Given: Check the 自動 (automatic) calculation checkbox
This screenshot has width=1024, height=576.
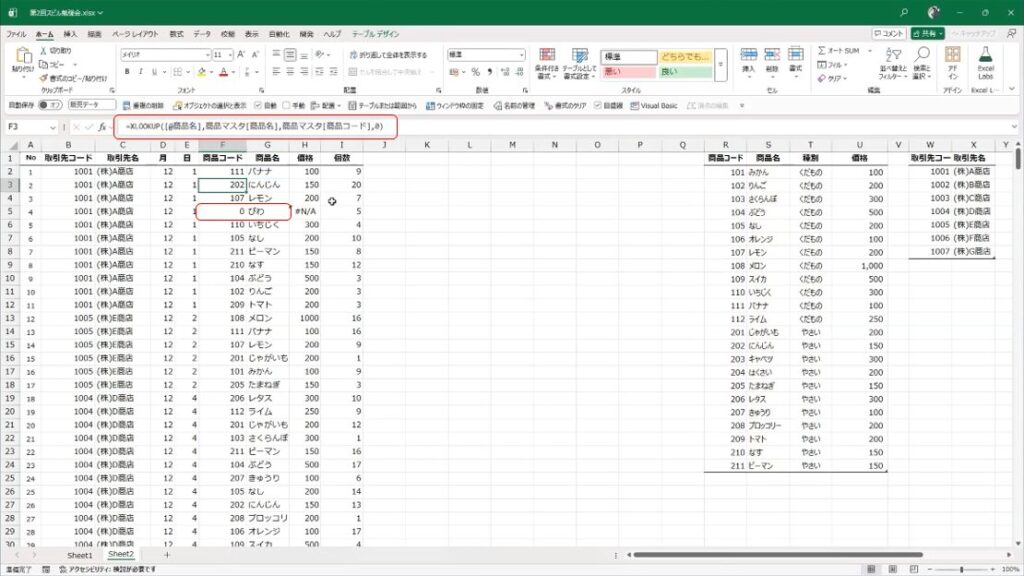Looking at the screenshot, I should [x=259, y=105].
